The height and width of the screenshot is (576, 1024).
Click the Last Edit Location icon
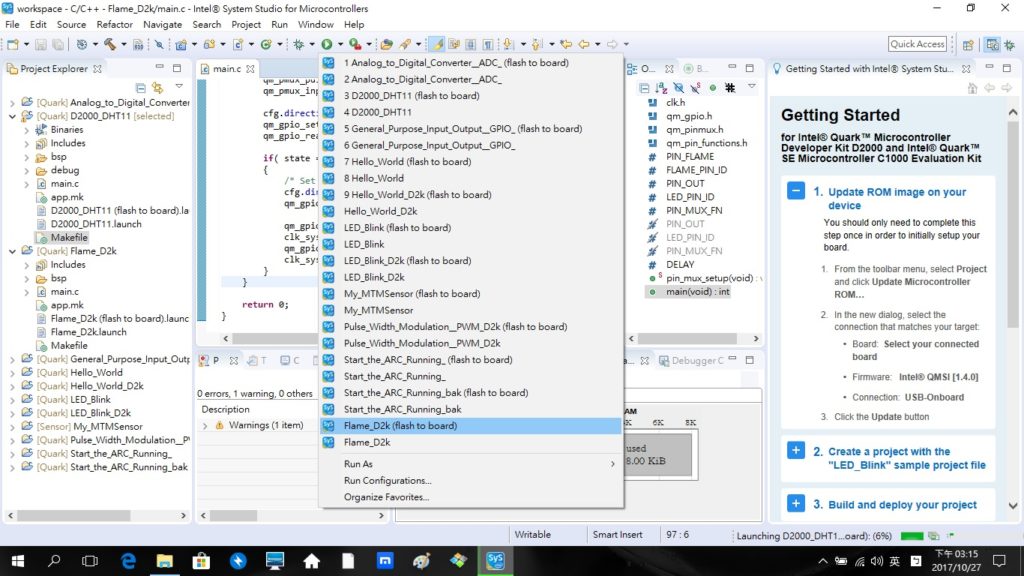tap(566, 44)
